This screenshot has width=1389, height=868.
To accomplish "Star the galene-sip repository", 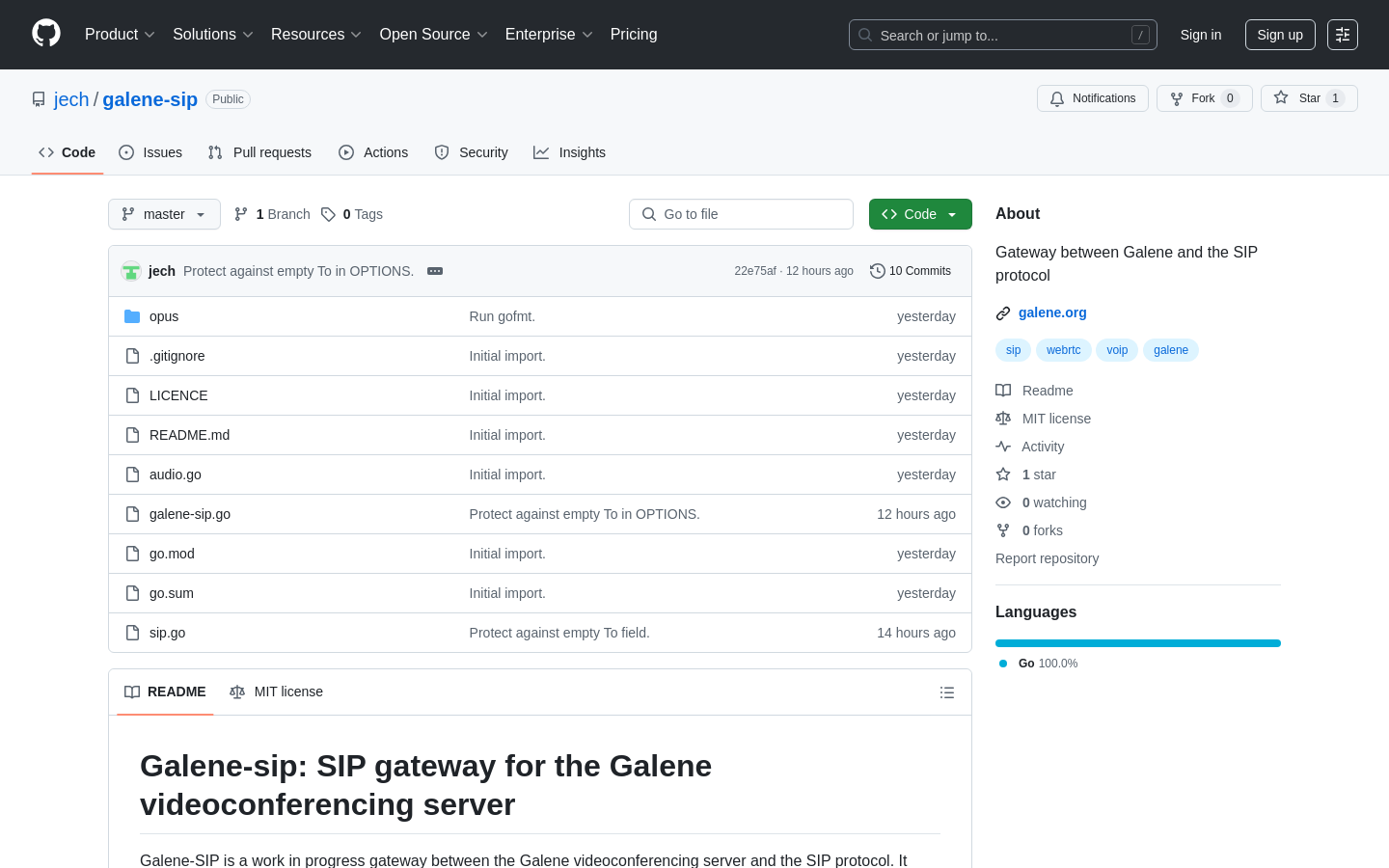I will coord(1309,98).
